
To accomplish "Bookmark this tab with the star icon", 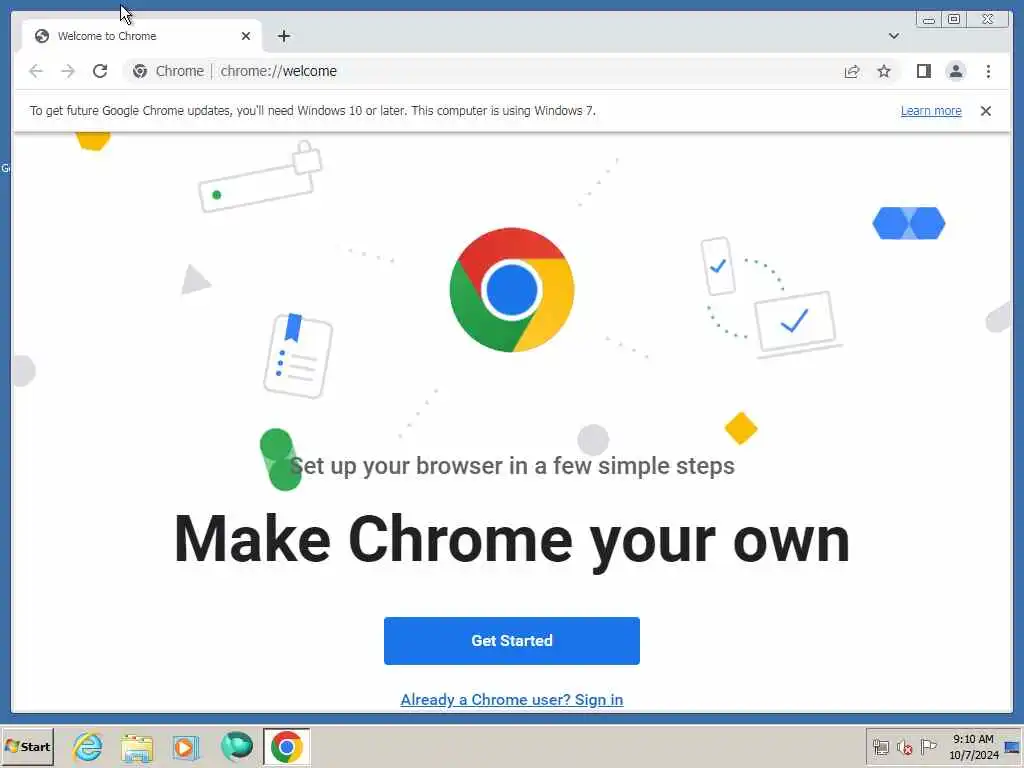I will (x=884, y=71).
